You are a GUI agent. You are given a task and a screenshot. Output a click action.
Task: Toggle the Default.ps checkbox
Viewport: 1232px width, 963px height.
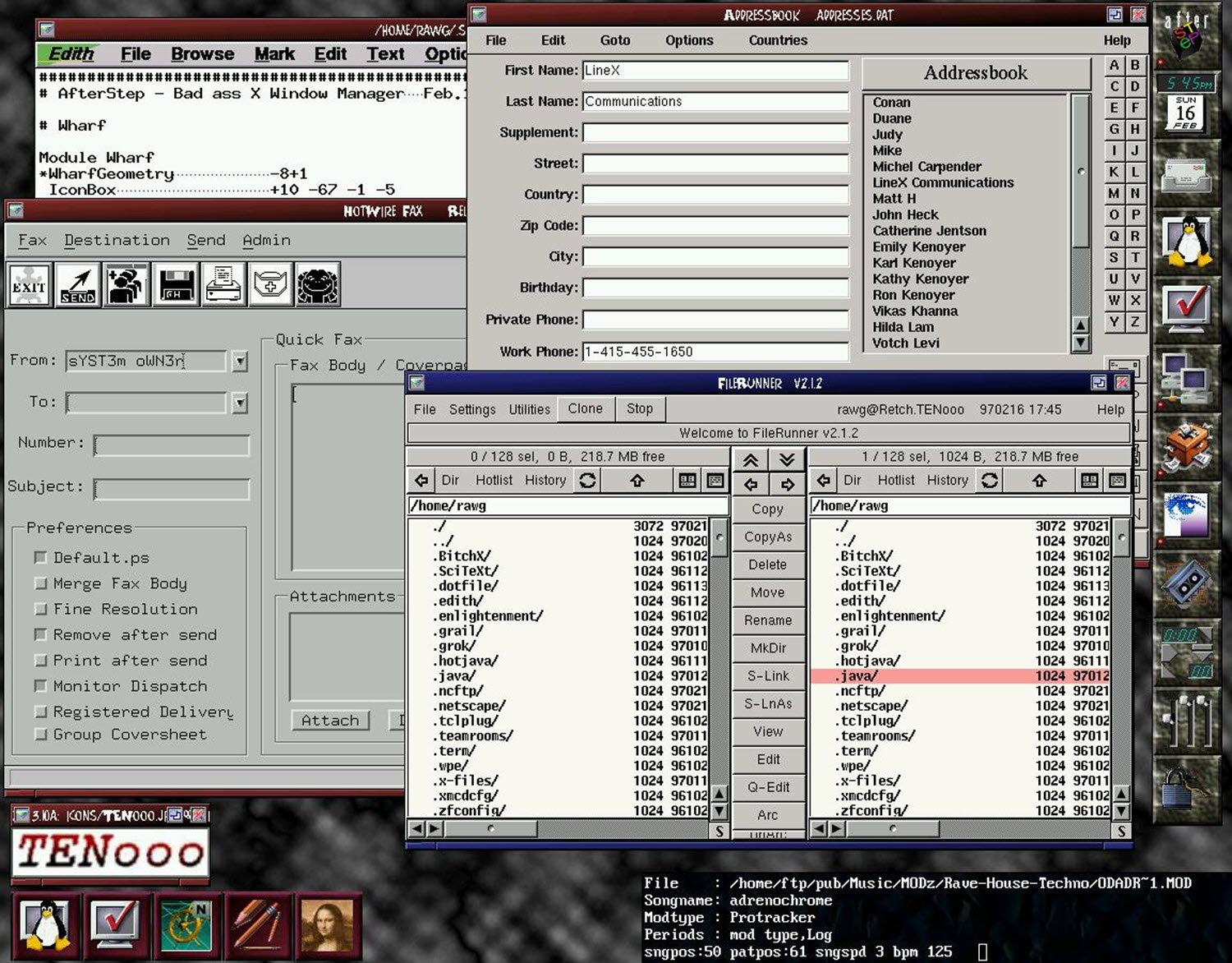click(x=40, y=557)
